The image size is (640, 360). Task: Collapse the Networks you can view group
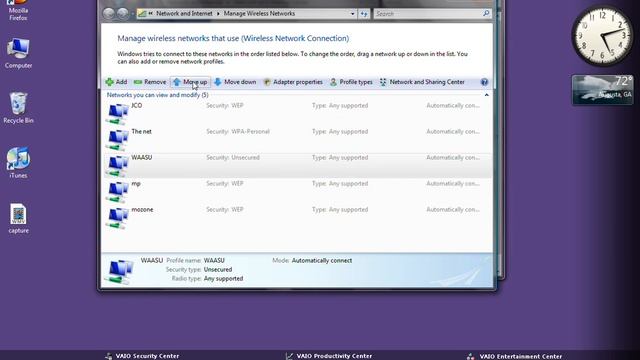[x=487, y=95]
